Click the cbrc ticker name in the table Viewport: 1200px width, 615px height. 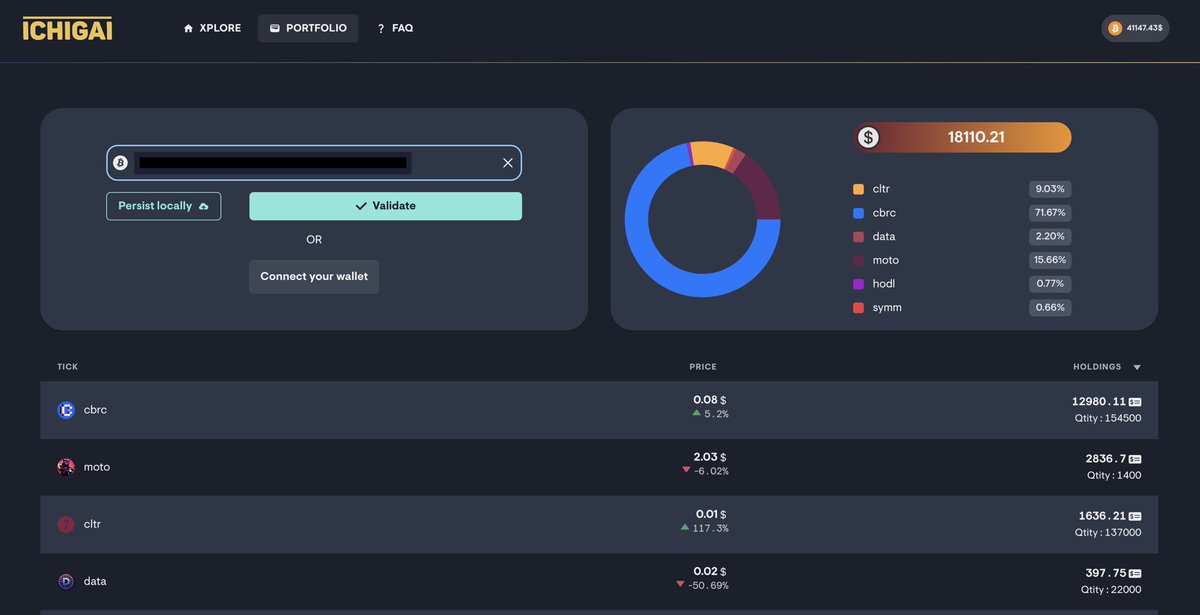tap(95, 410)
